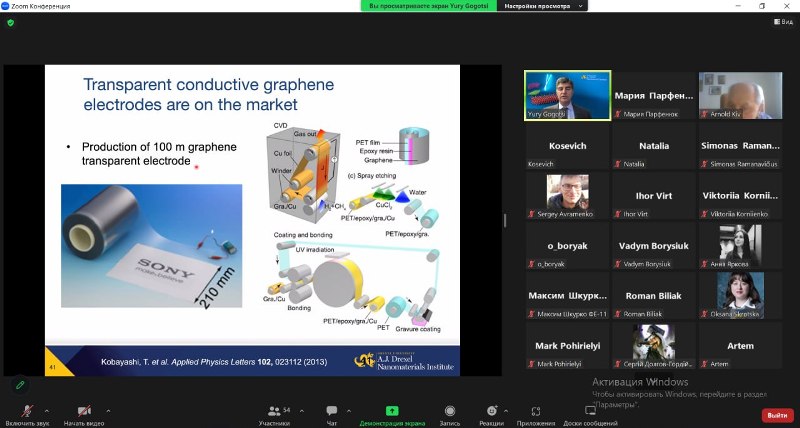Click the slide title about graphene electrodes
The height and width of the screenshot is (428, 800).
point(209,94)
